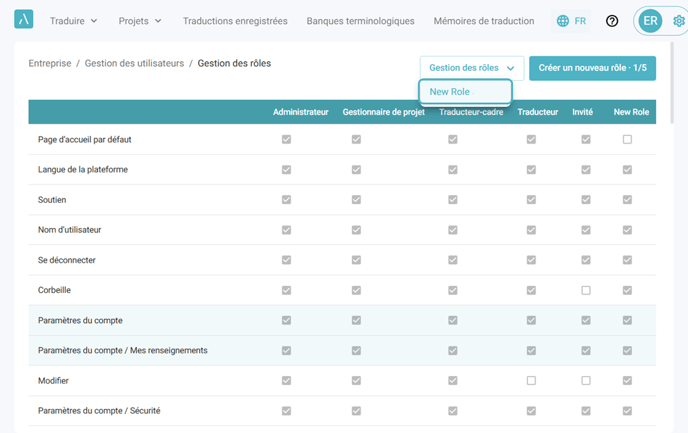Open the help question mark icon
Image resolution: width=688 pixels, height=433 pixels.
pos(612,21)
